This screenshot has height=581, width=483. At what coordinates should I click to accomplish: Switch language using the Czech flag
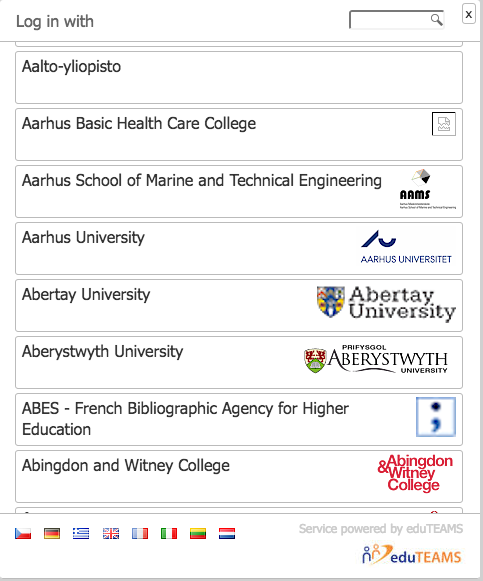pos(23,534)
